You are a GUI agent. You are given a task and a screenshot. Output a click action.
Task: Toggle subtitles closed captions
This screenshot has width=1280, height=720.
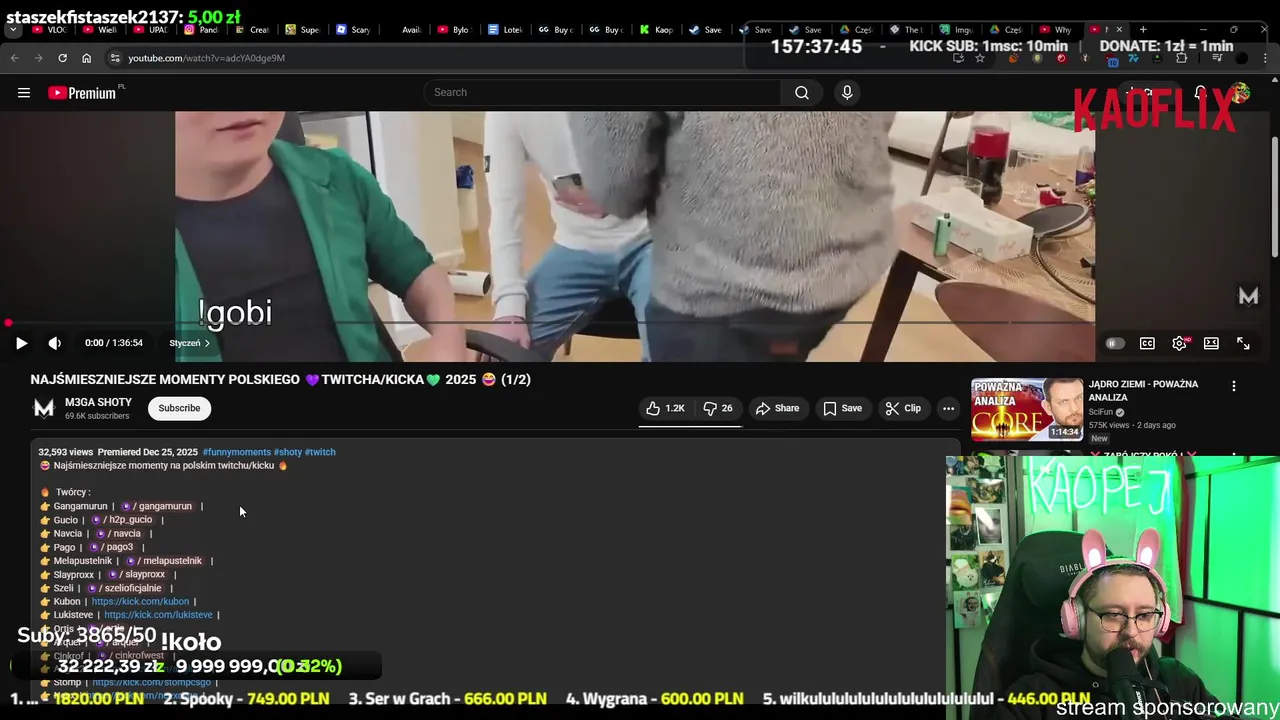(x=1147, y=343)
